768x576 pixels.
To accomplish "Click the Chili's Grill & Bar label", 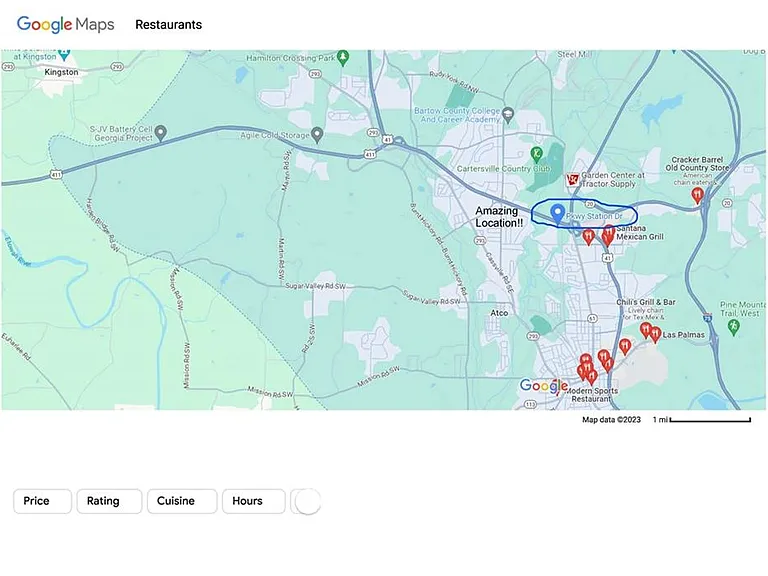I will [646, 302].
